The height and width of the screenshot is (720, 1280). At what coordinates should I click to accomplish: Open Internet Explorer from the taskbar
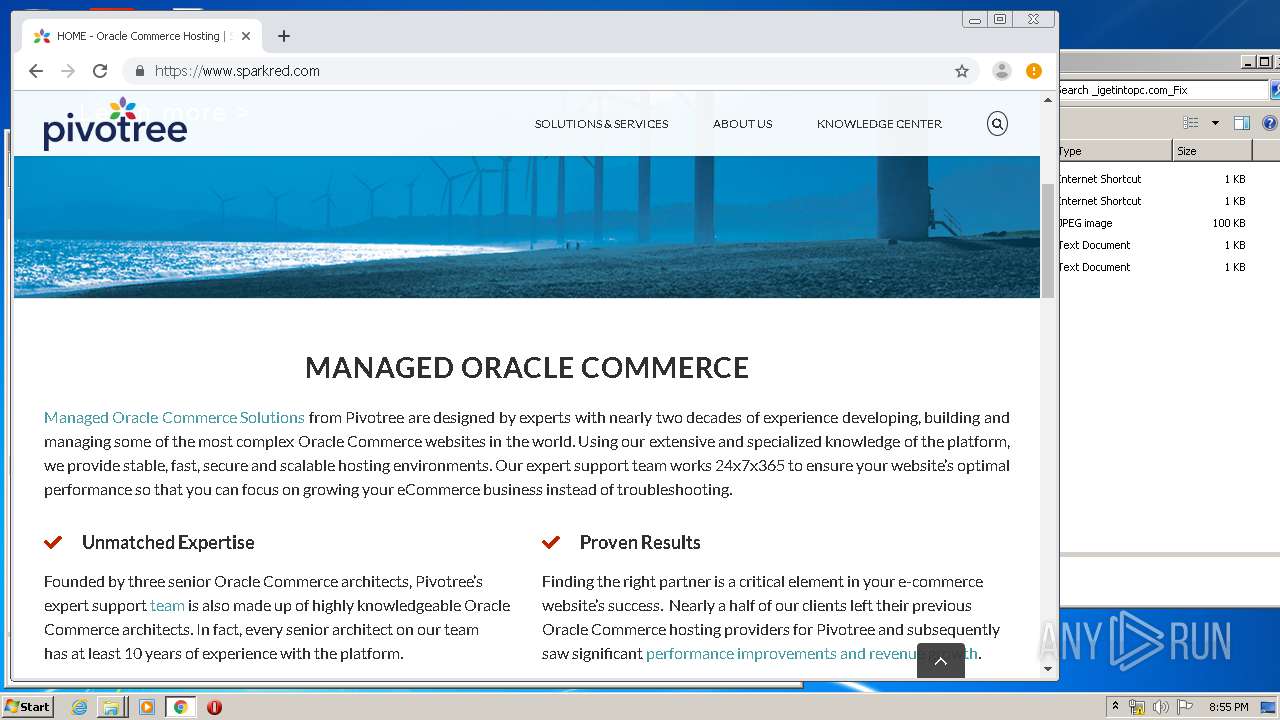point(79,707)
